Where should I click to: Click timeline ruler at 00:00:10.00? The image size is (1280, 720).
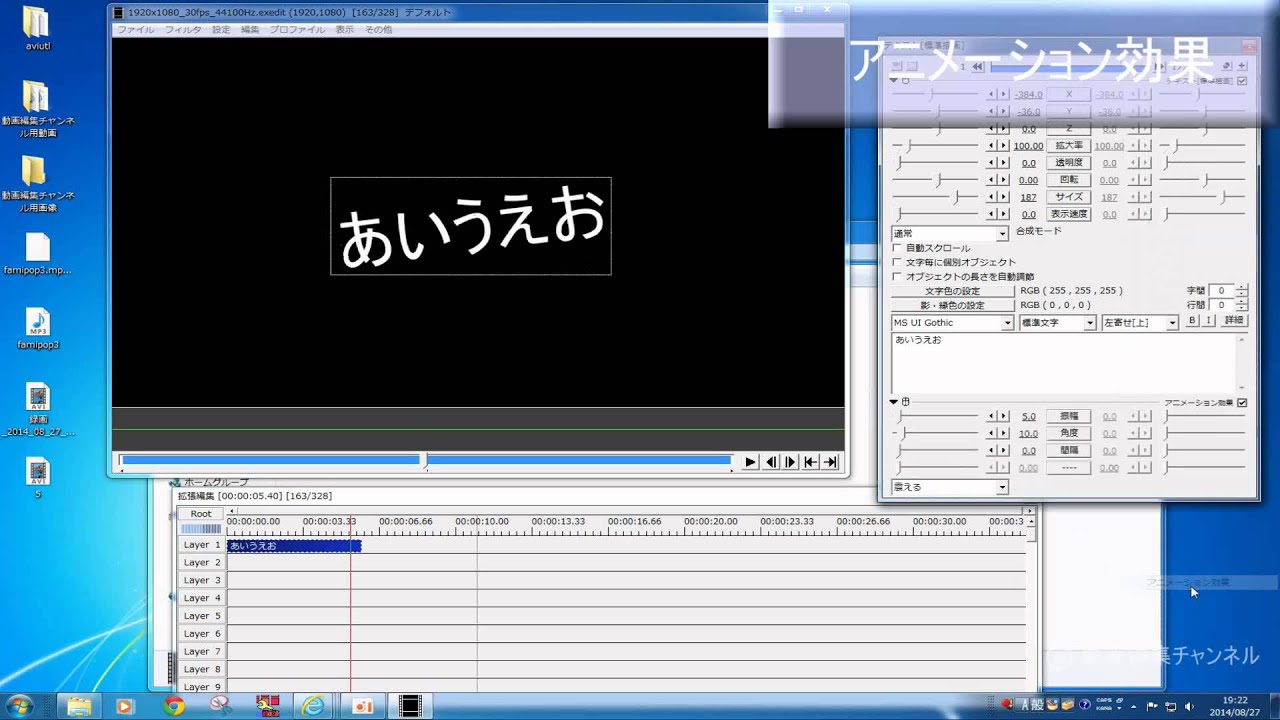pyautogui.click(x=482, y=522)
